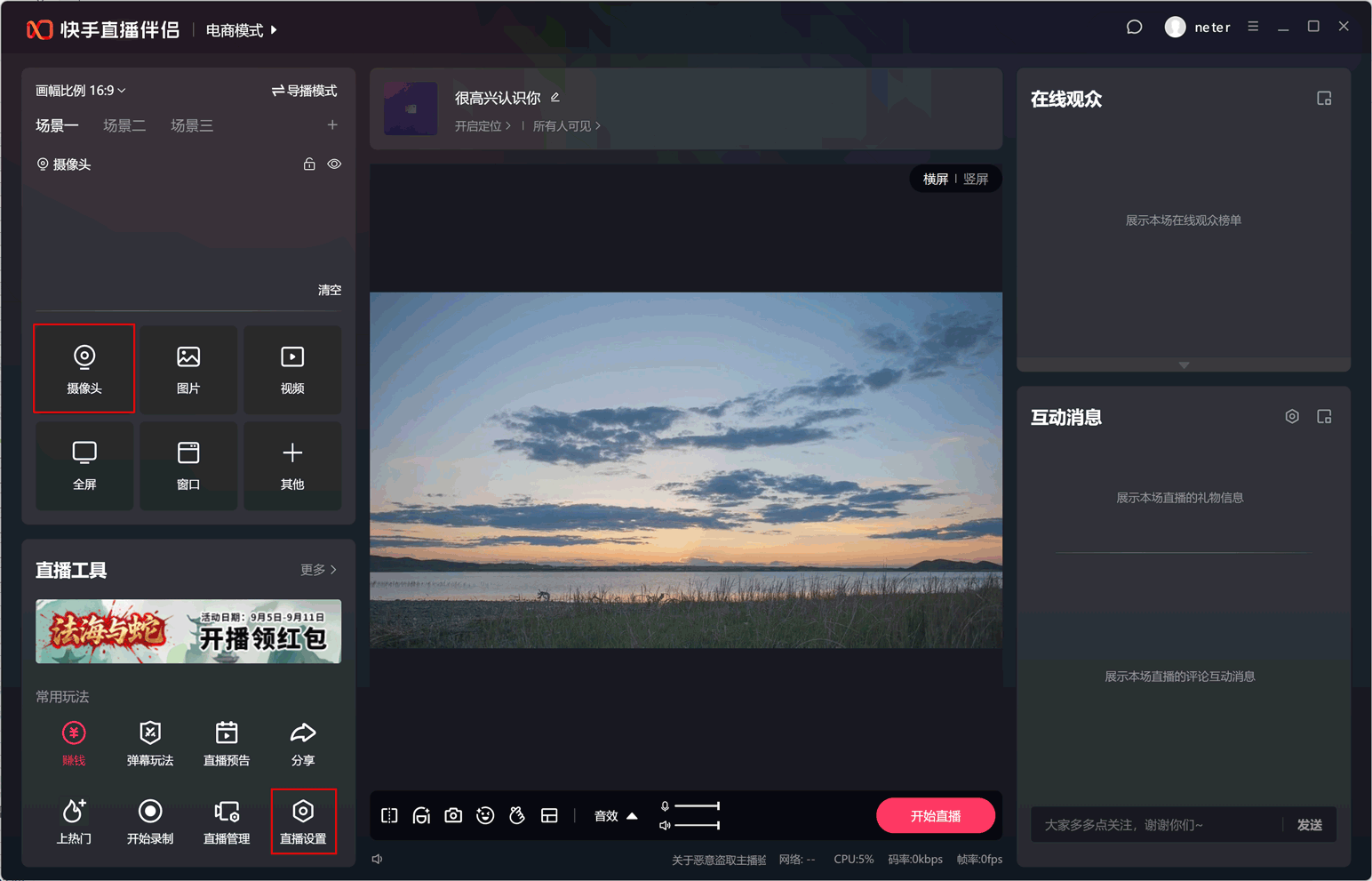Viewport: 1372px width, 881px height.
Task: Add a fullscreen capture source
Action: click(x=84, y=465)
